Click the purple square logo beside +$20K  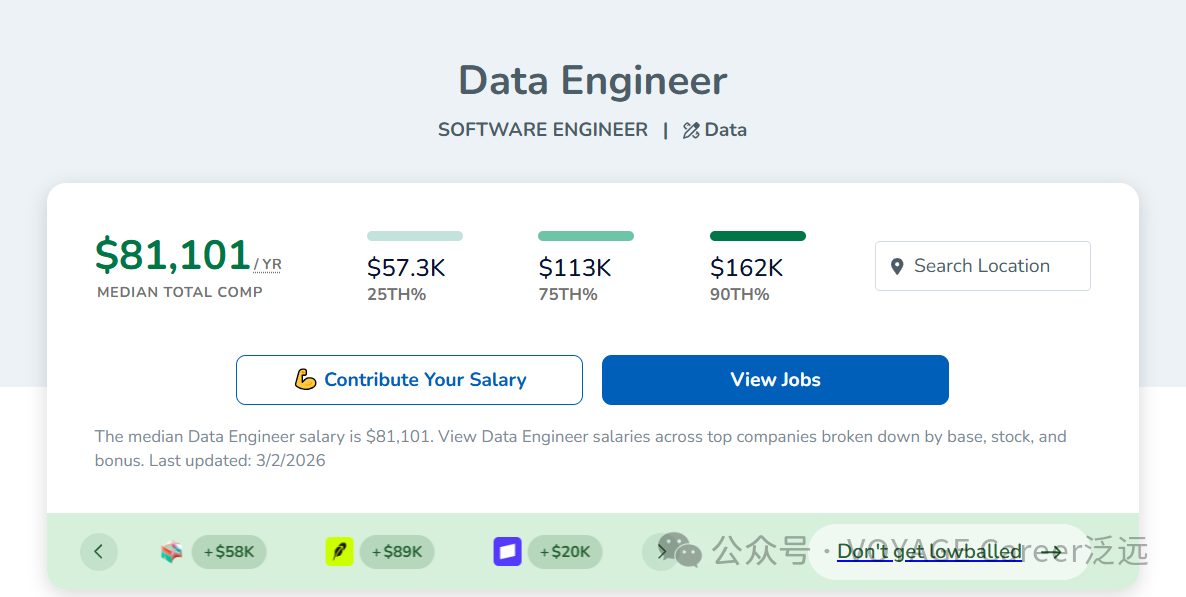(x=507, y=551)
